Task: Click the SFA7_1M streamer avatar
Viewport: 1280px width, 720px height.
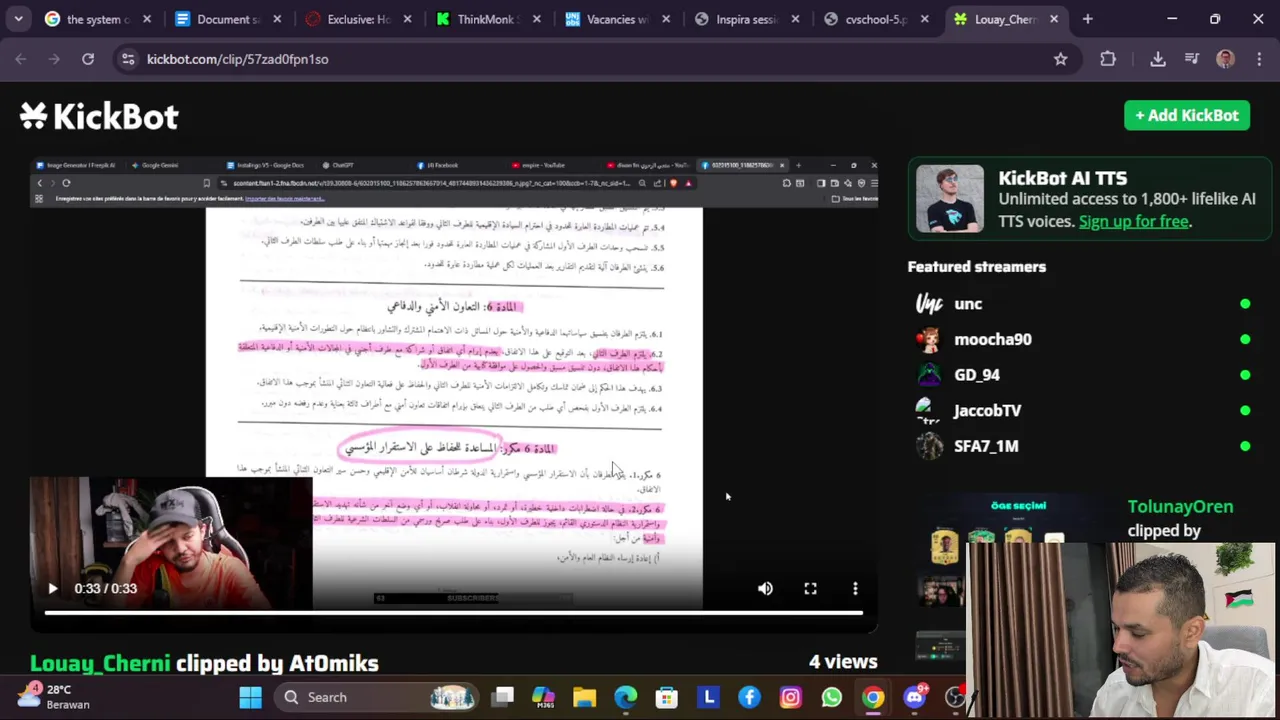Action: pos(929,446)
